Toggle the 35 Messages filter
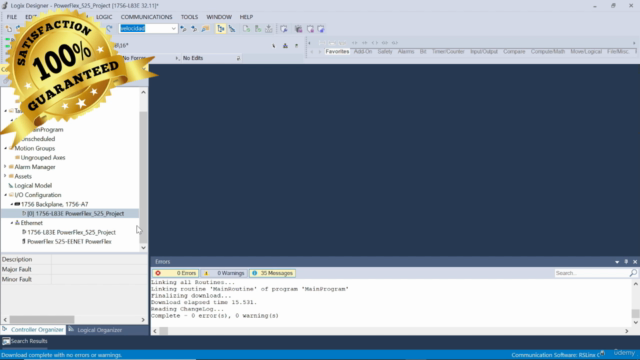Viewport: 640px width, 360px height. 272,273
